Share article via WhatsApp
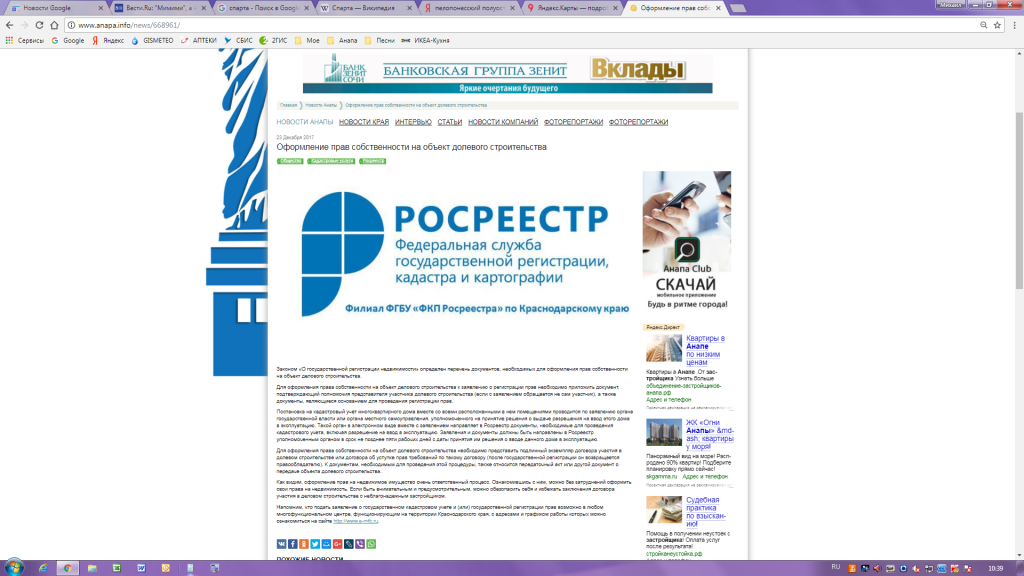The width and height of the screenshot is (1024, 576). click(x=371, y=544)
